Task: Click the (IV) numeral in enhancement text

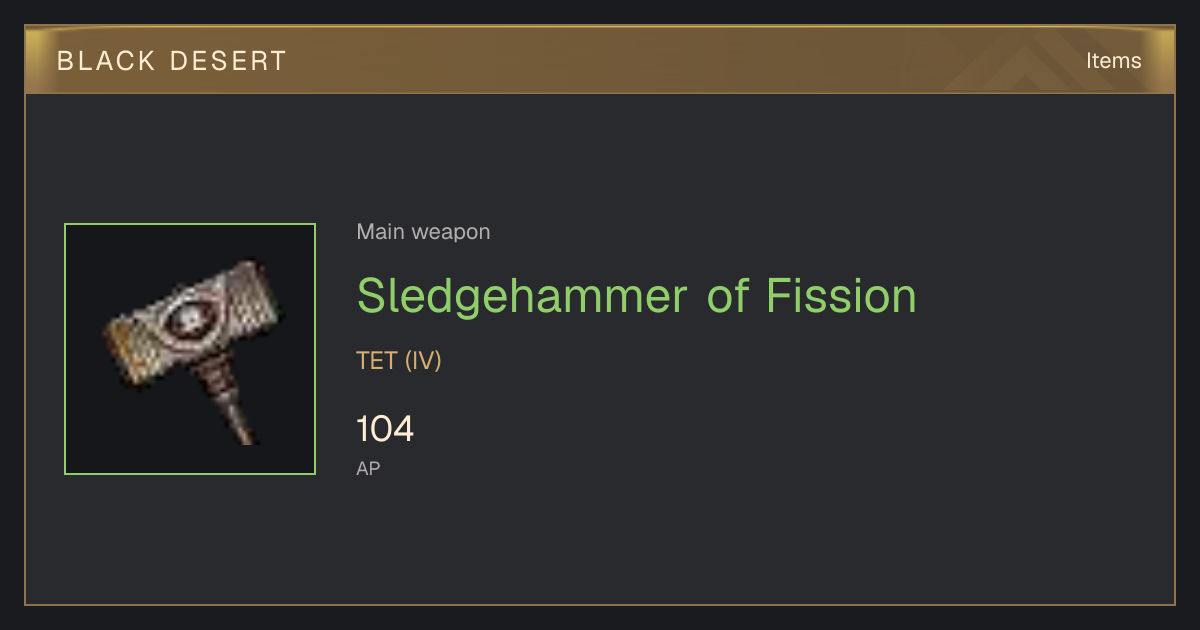Action: (423, 361)
